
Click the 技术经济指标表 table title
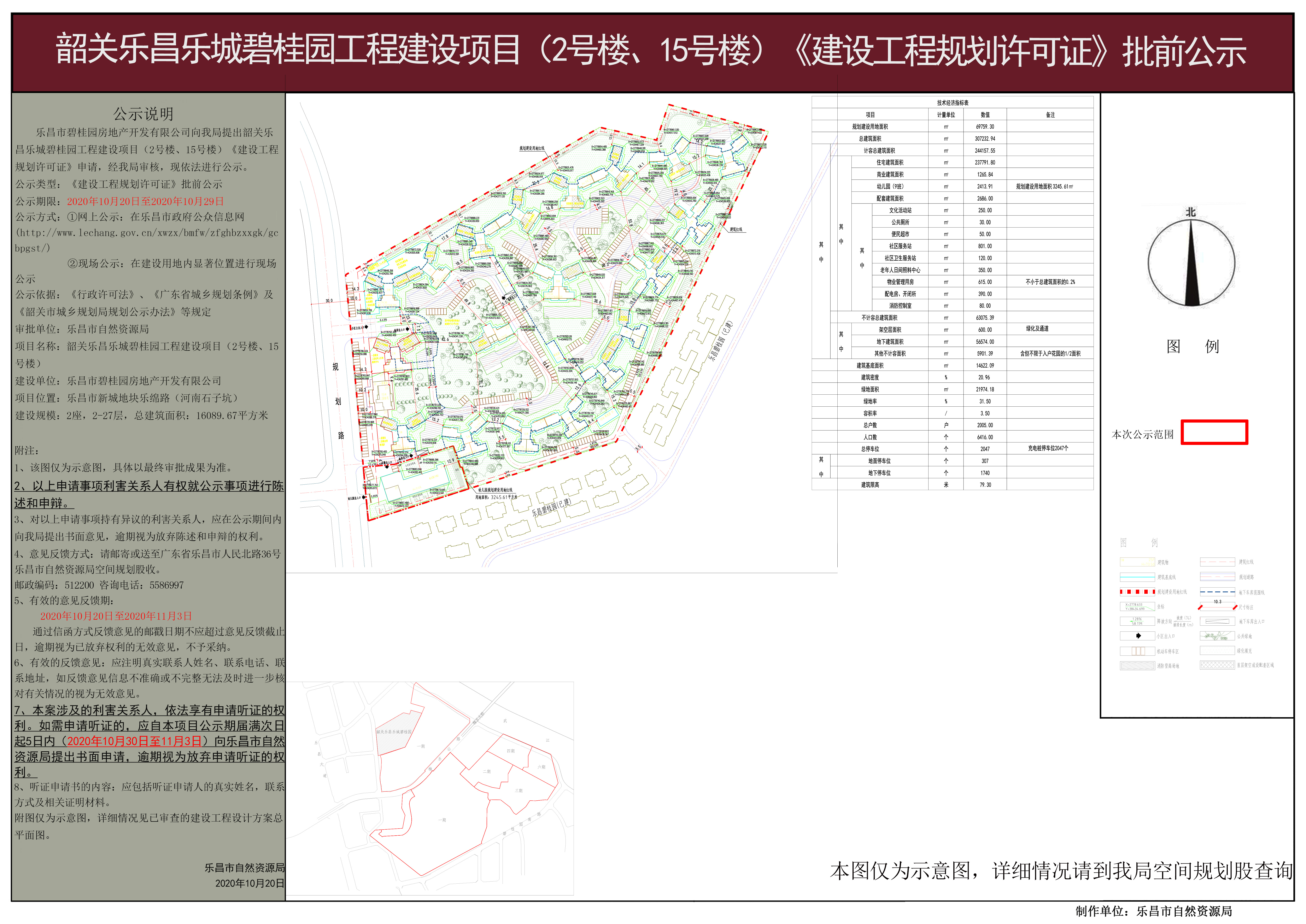(x=953, y=103)
